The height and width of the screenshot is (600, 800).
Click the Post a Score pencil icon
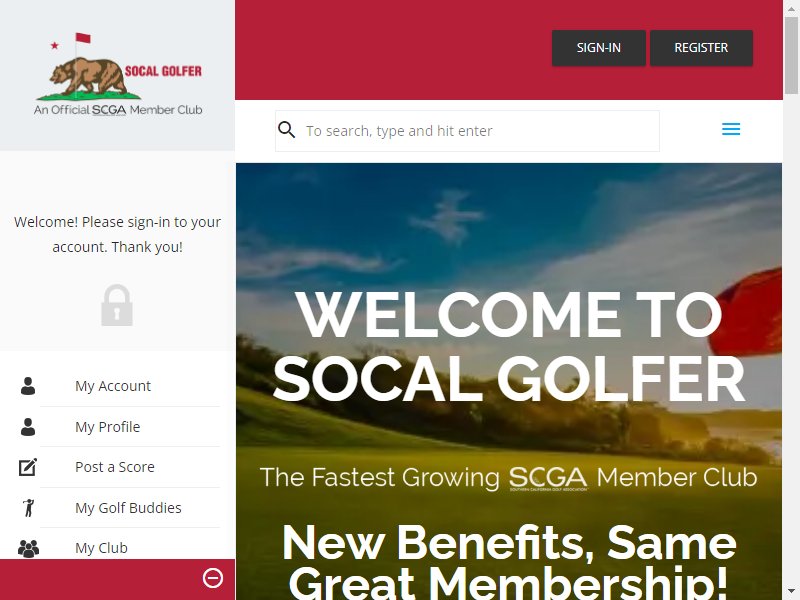coord(28,467)
